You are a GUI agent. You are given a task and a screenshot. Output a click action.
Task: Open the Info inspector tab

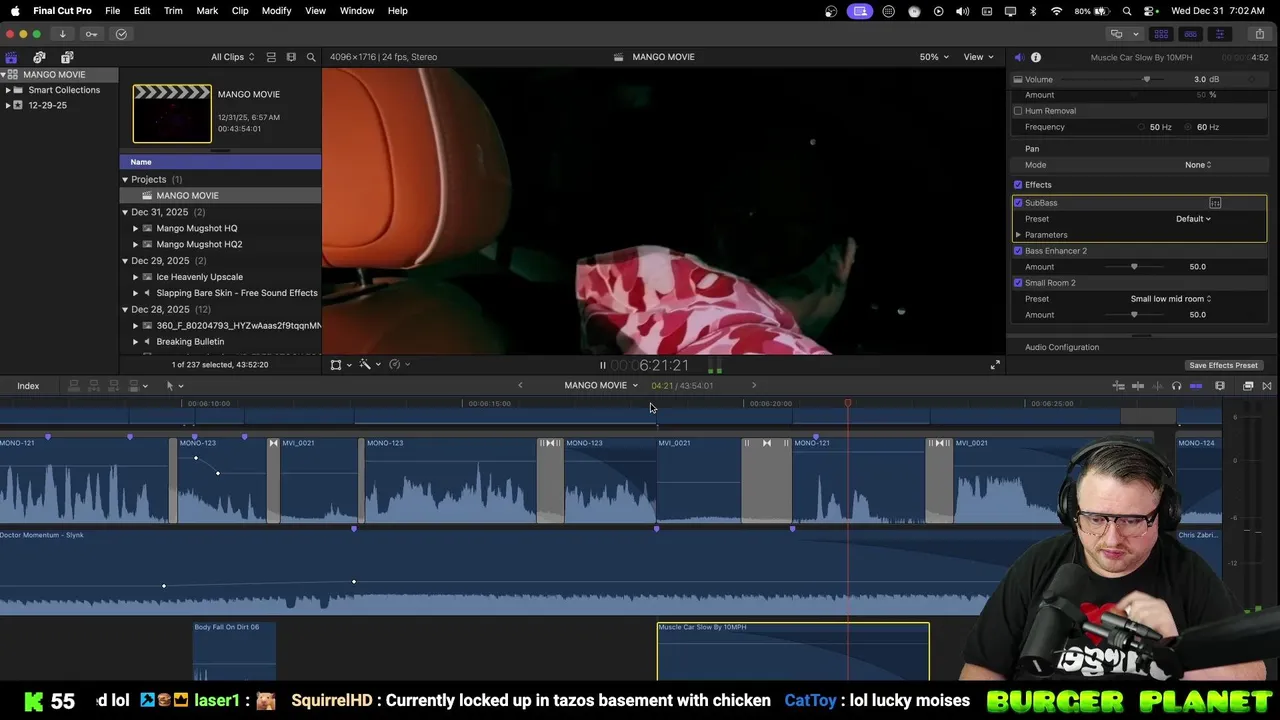point(1036,57)
